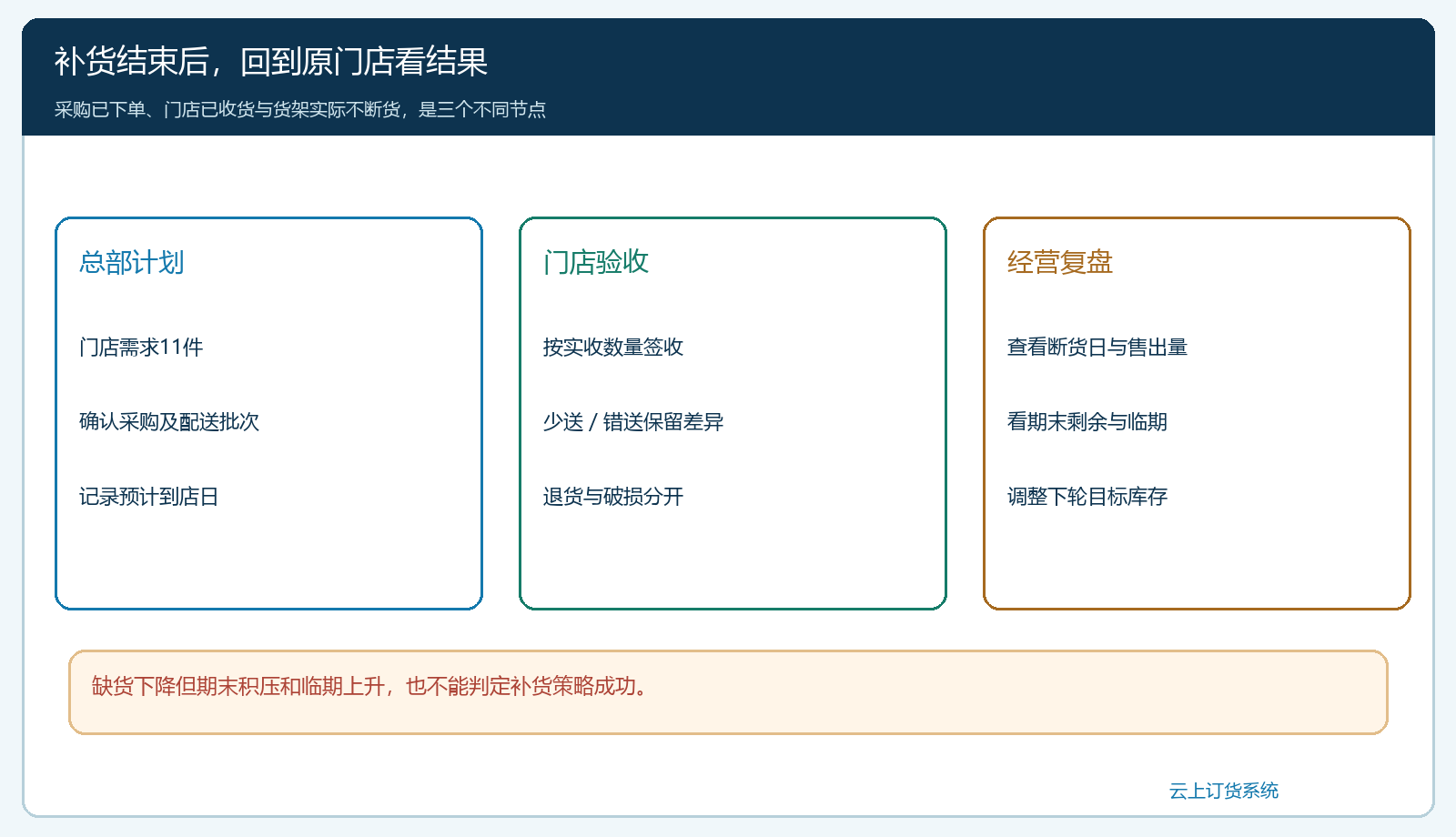The image size is (1456, 837).
Task: Select 看期末剩余与临期 line
Action: tap(1087, 421)
